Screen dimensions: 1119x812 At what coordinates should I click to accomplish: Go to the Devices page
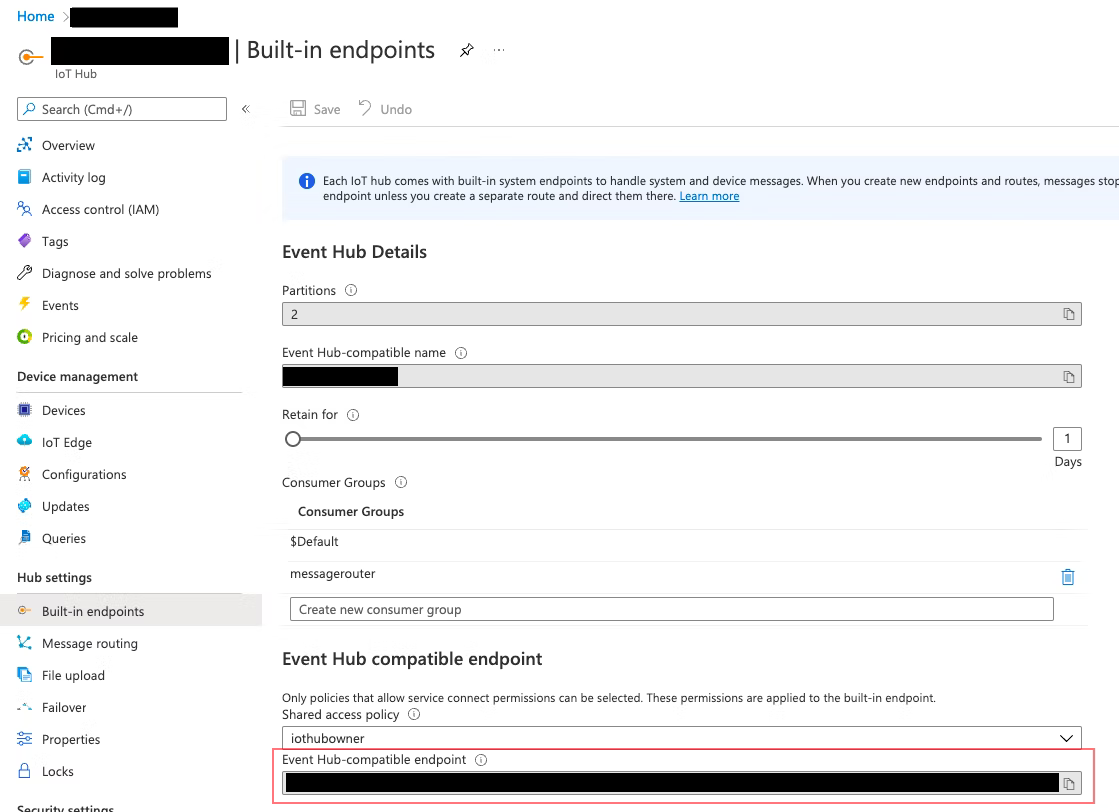pos(64,410)
